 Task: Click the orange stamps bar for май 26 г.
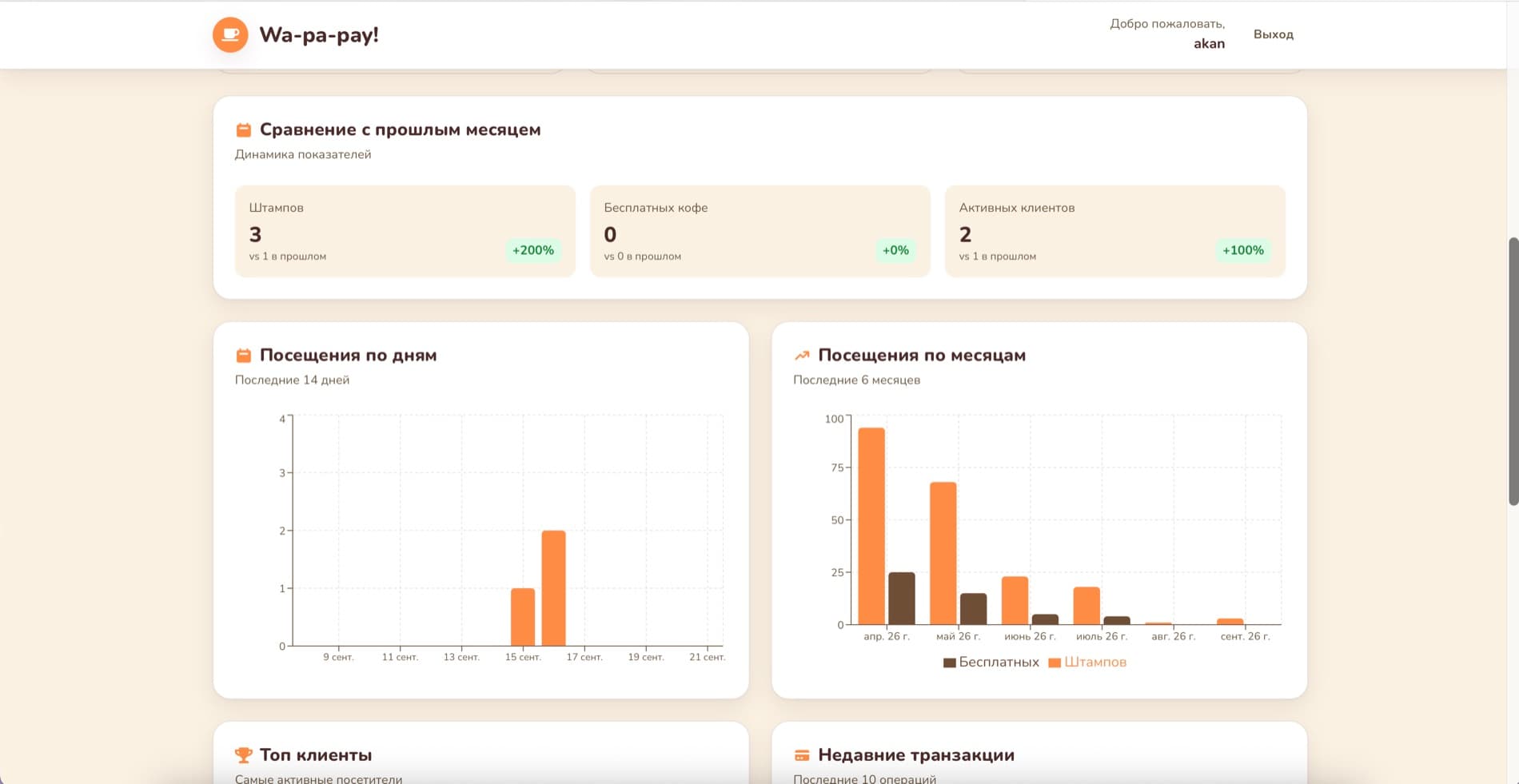943,553
